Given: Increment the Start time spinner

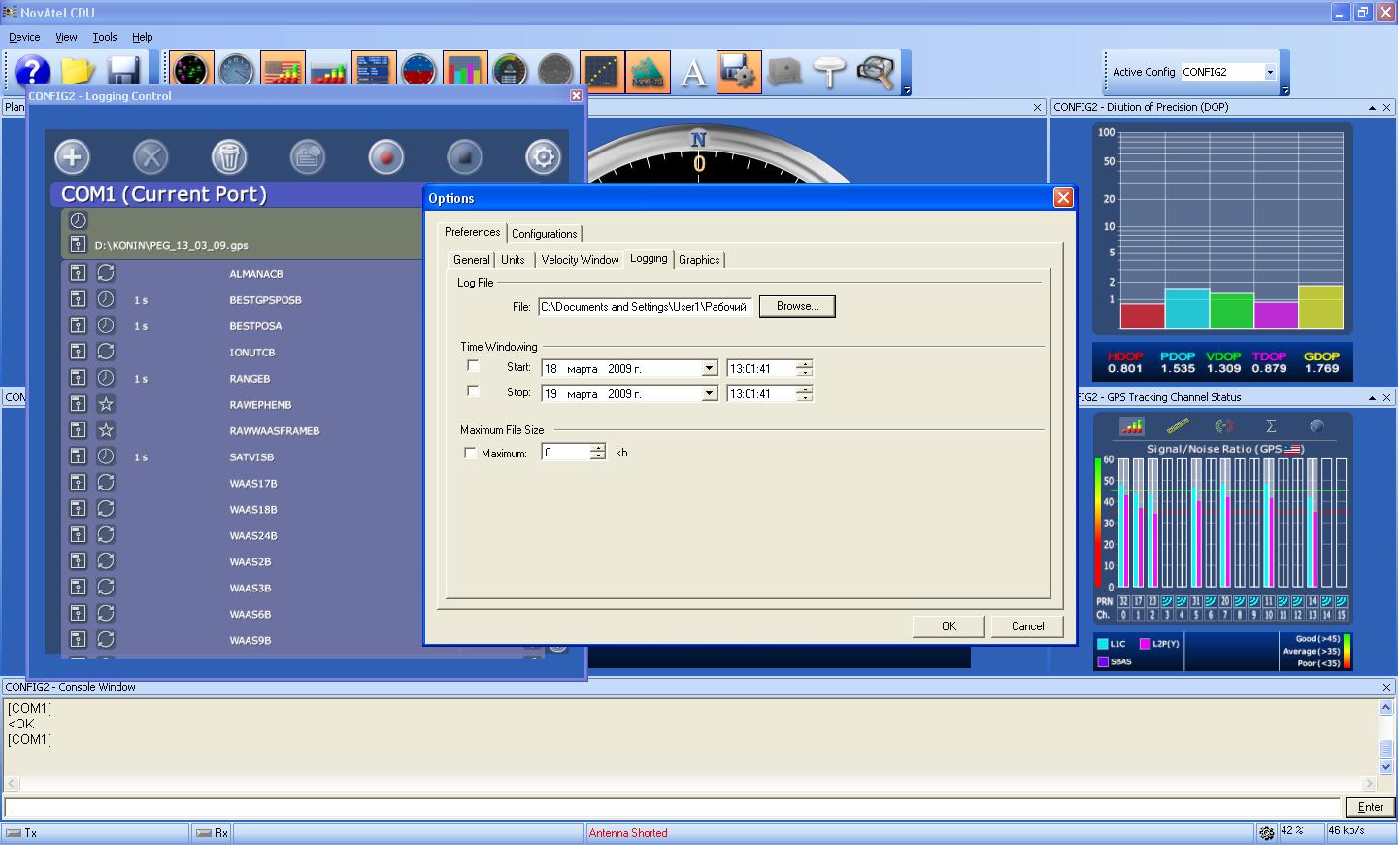Looking at the screenshot, I should (x=804, y=364).
